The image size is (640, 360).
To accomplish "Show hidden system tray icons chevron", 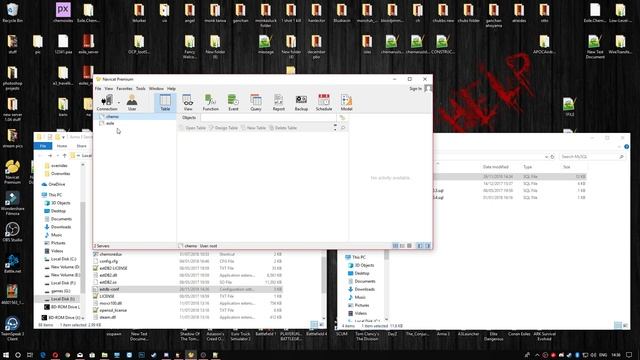I will point(537,355).
